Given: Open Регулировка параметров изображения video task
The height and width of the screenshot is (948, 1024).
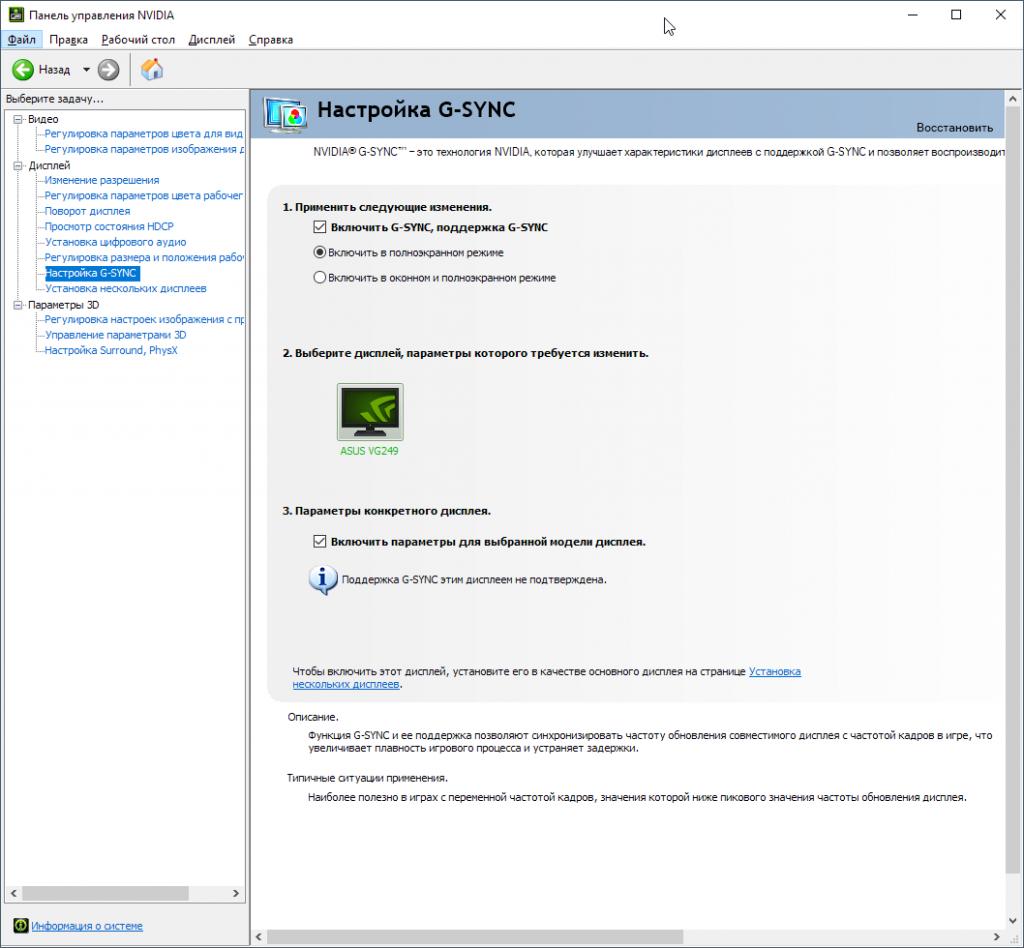Looking at the screenshot, I should (144, 150).
